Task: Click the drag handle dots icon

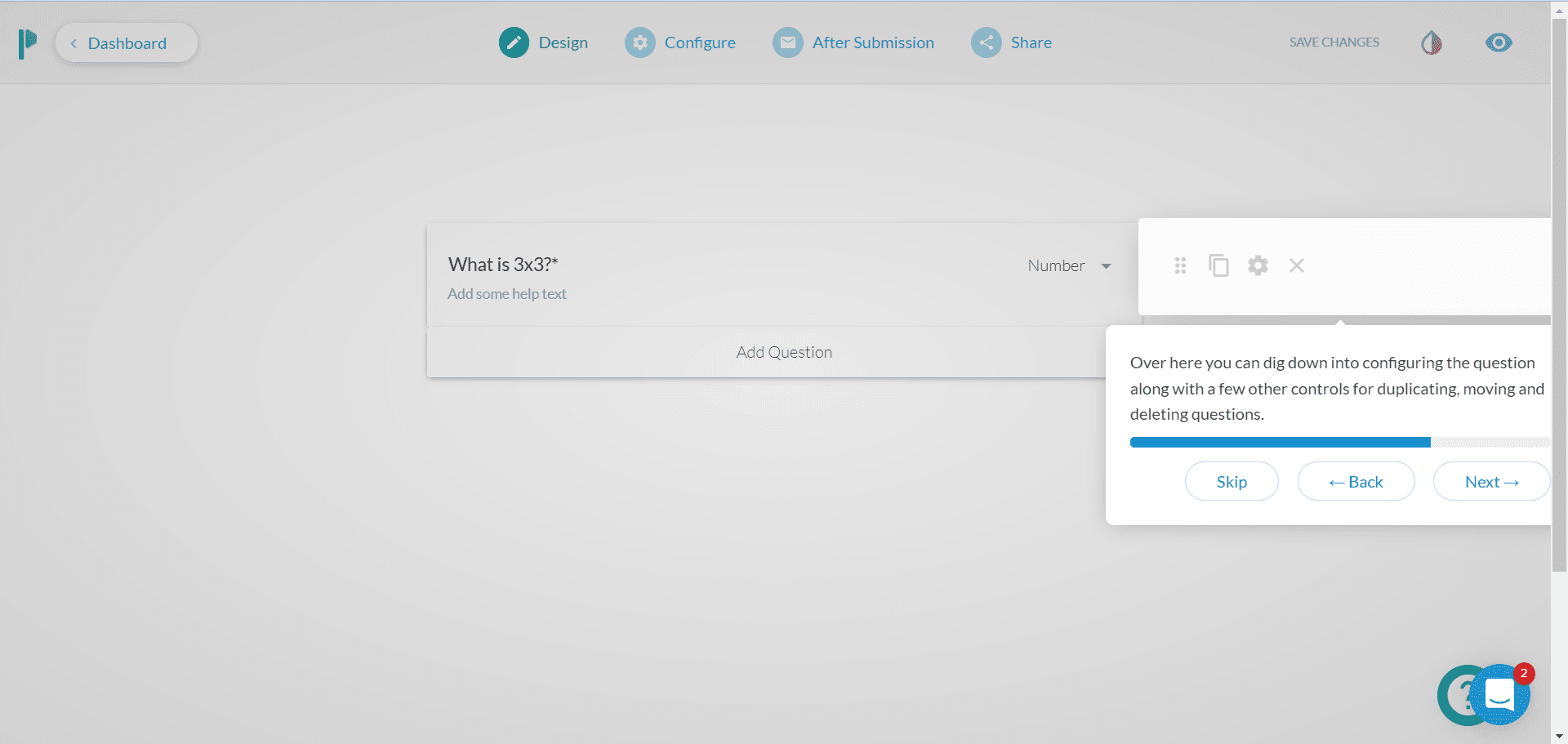Action: click(x=1180, y=265)
